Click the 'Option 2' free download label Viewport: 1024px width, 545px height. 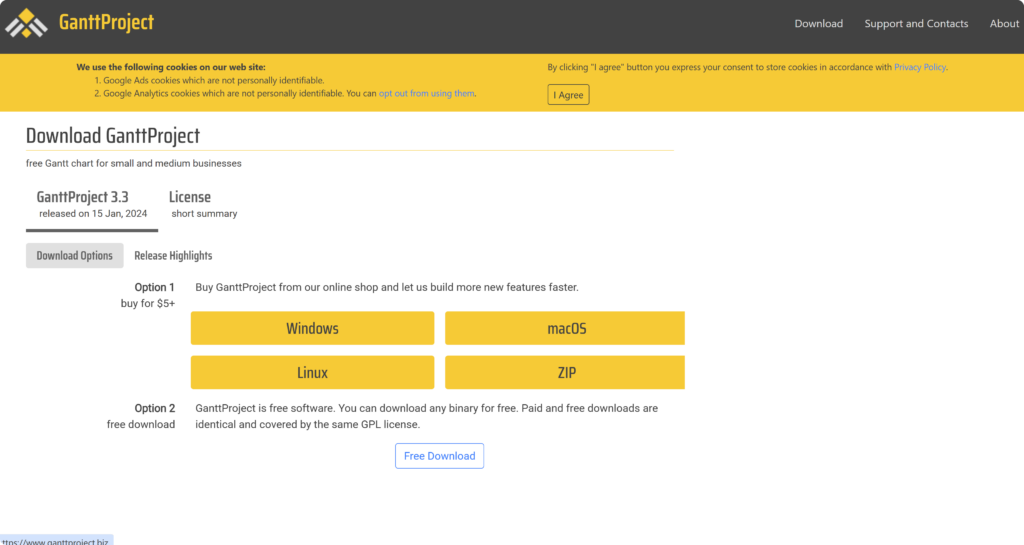tap(154, 408)
